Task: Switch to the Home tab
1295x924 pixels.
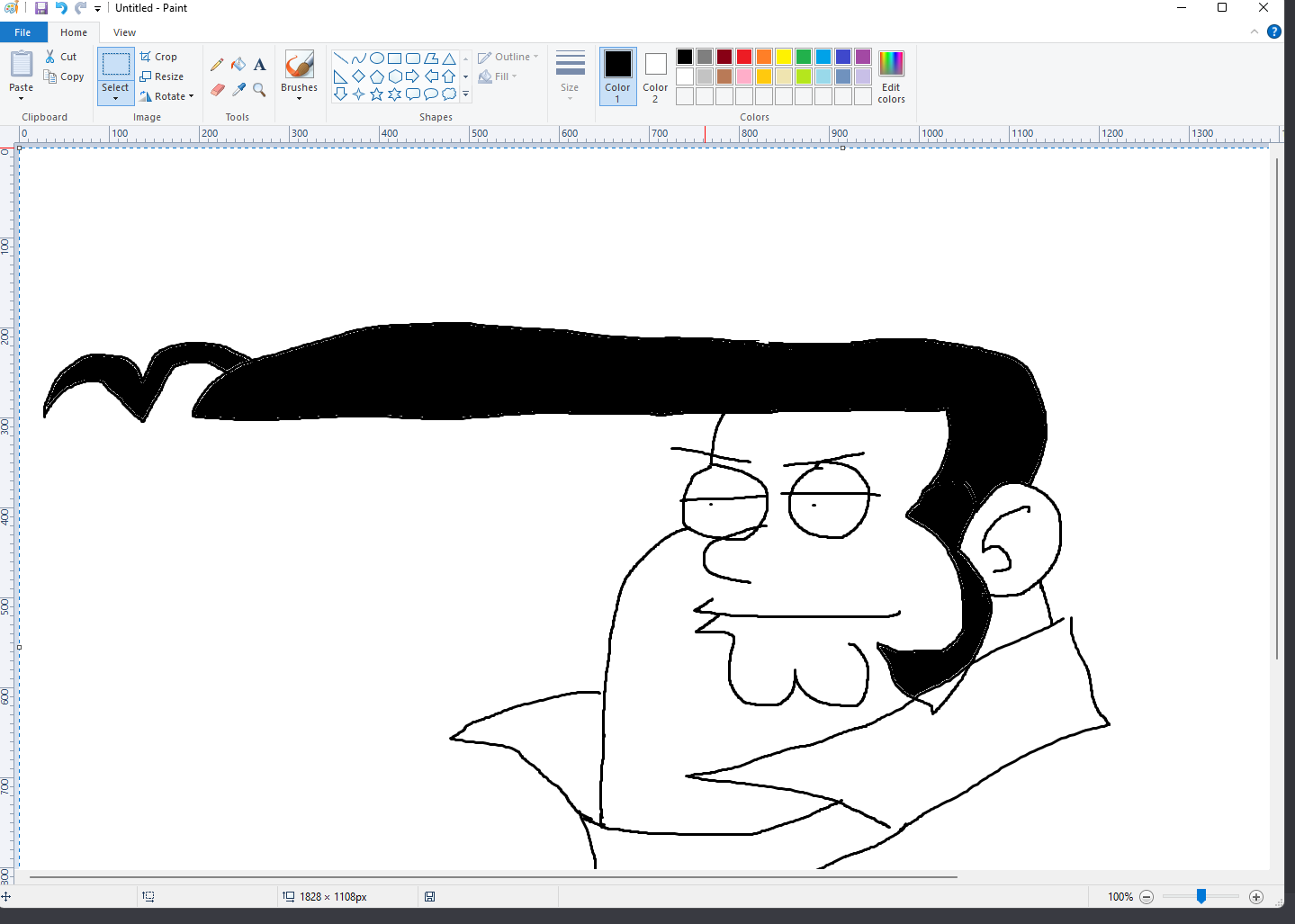Action: pos(74,32)
